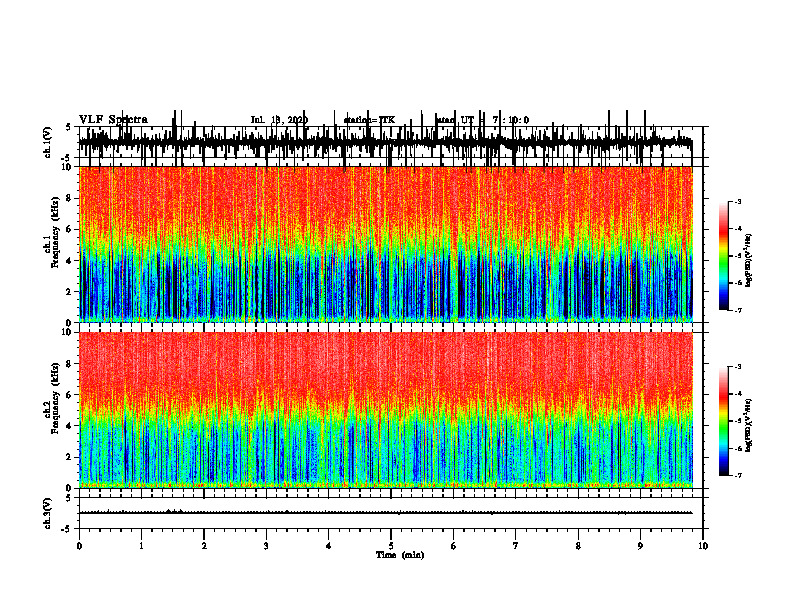Click the -3 value on ch.1 color bar
The image size is (792, 612).
tap(738, 201)
